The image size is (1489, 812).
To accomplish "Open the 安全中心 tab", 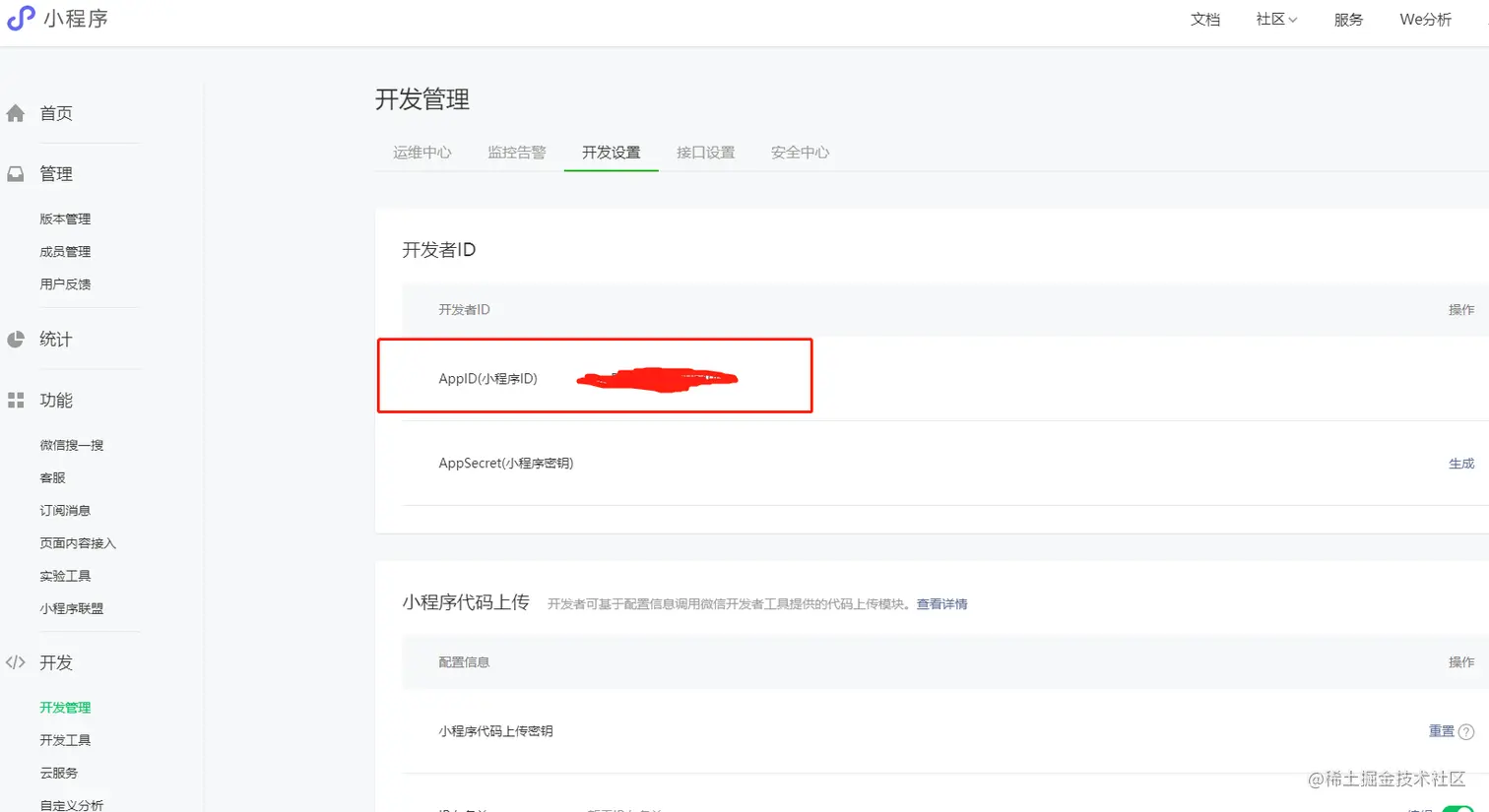I will coord(800,153).
